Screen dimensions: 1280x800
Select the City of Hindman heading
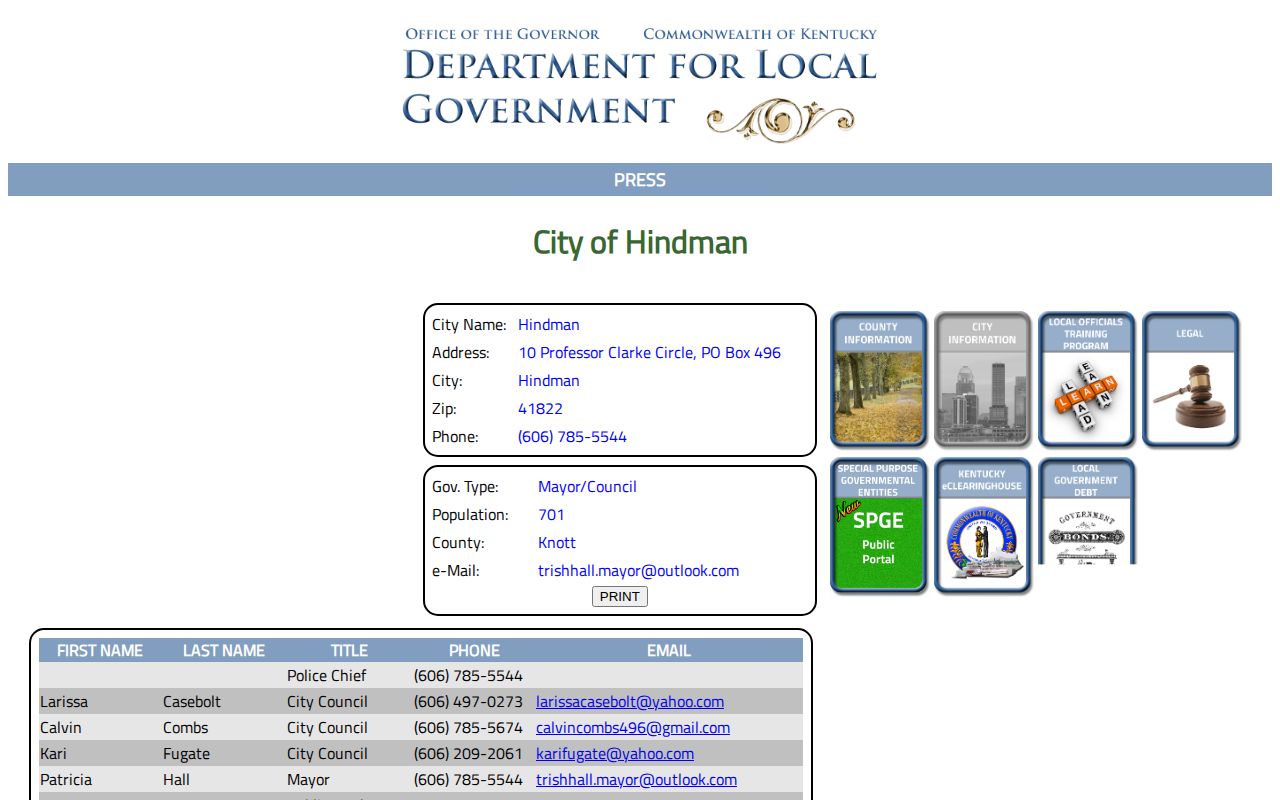pyautogui.click(x=640, y=243)
